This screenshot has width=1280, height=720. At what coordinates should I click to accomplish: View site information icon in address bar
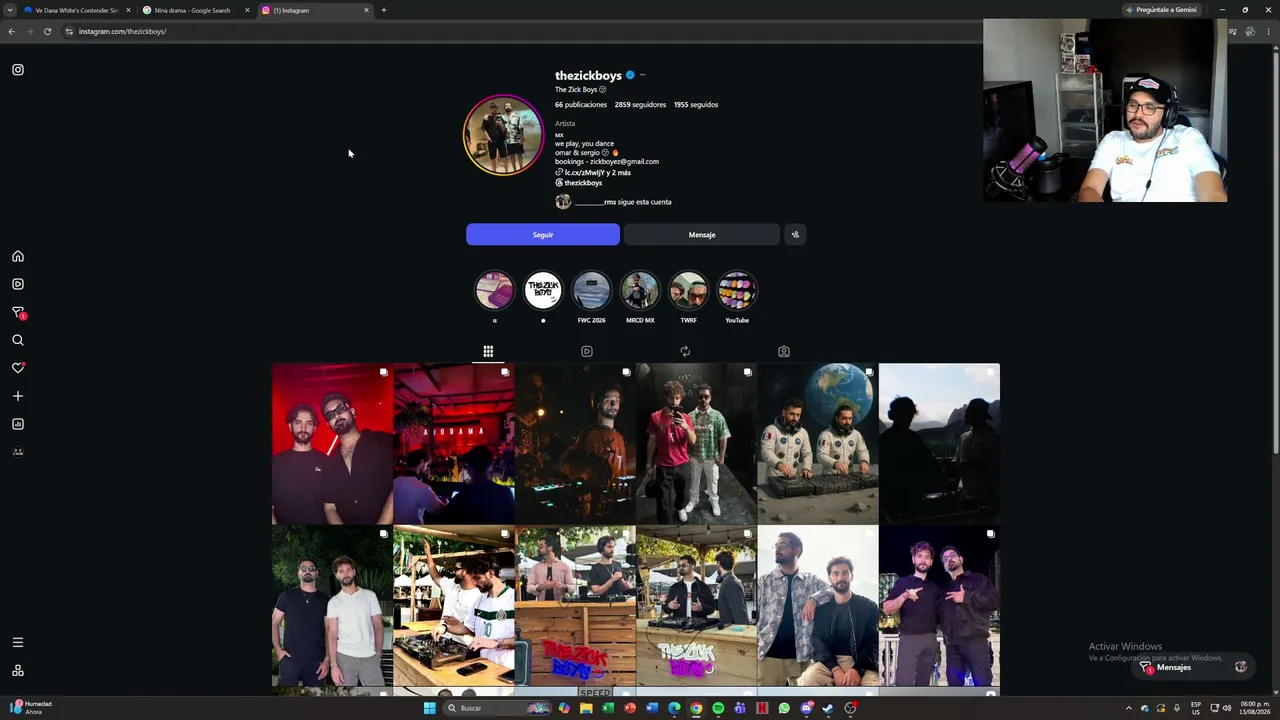click(x=68, y=31)
